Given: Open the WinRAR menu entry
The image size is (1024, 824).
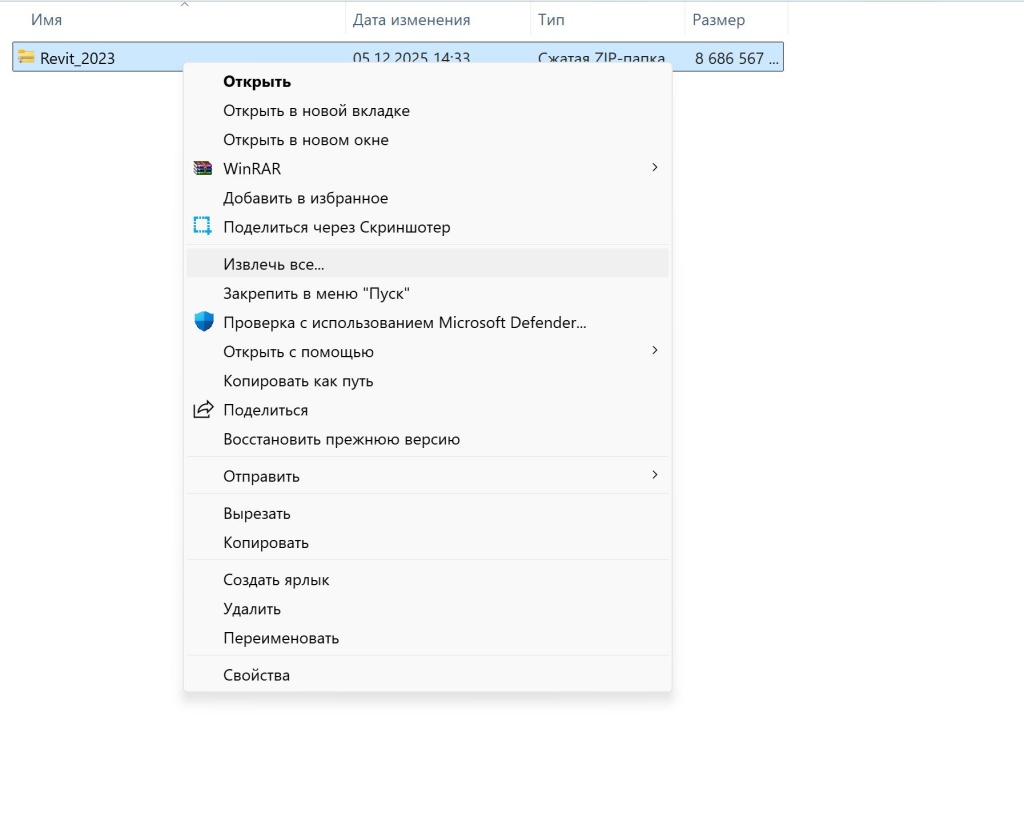Looking at the screenshot, I should click(428, 168).
